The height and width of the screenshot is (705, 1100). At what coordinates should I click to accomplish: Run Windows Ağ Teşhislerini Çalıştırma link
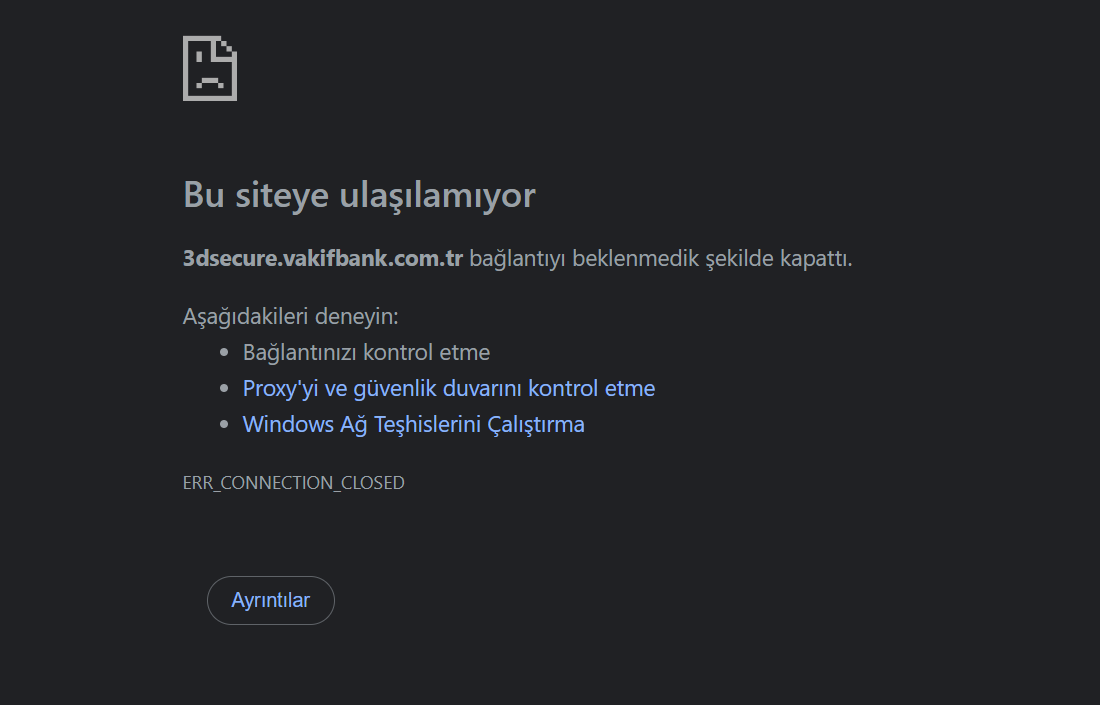coord(413,424)
